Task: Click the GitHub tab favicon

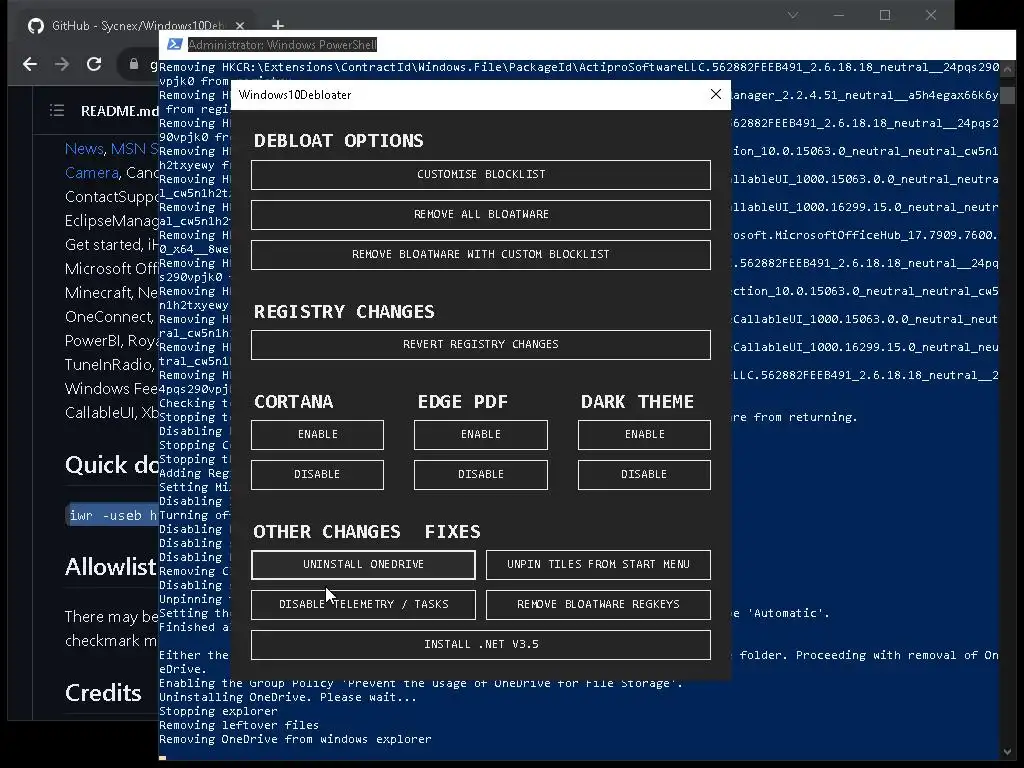Action: pyautogui.click(x=35, y=25)
